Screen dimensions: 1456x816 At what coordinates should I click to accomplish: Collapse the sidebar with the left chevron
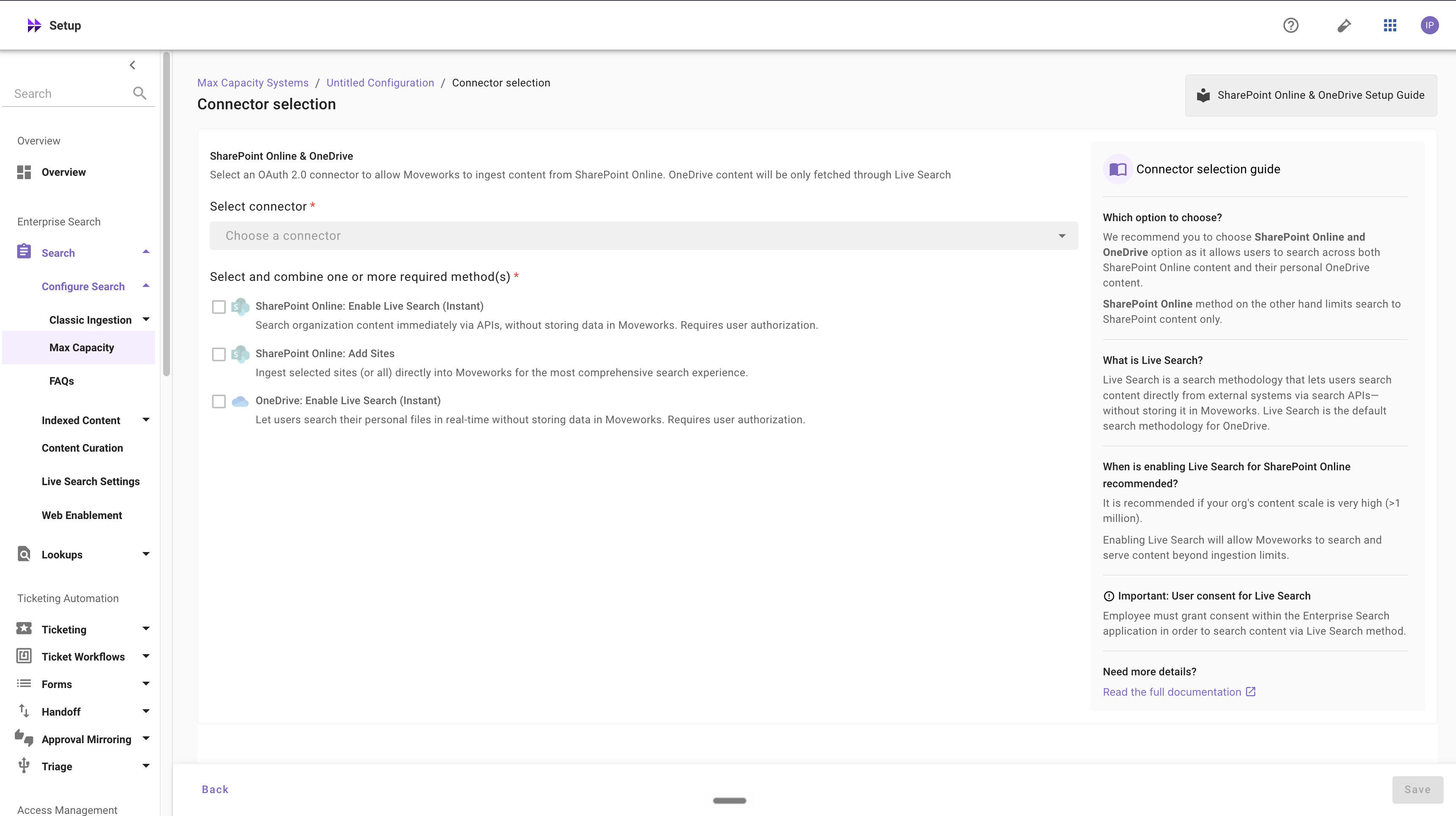132,65
